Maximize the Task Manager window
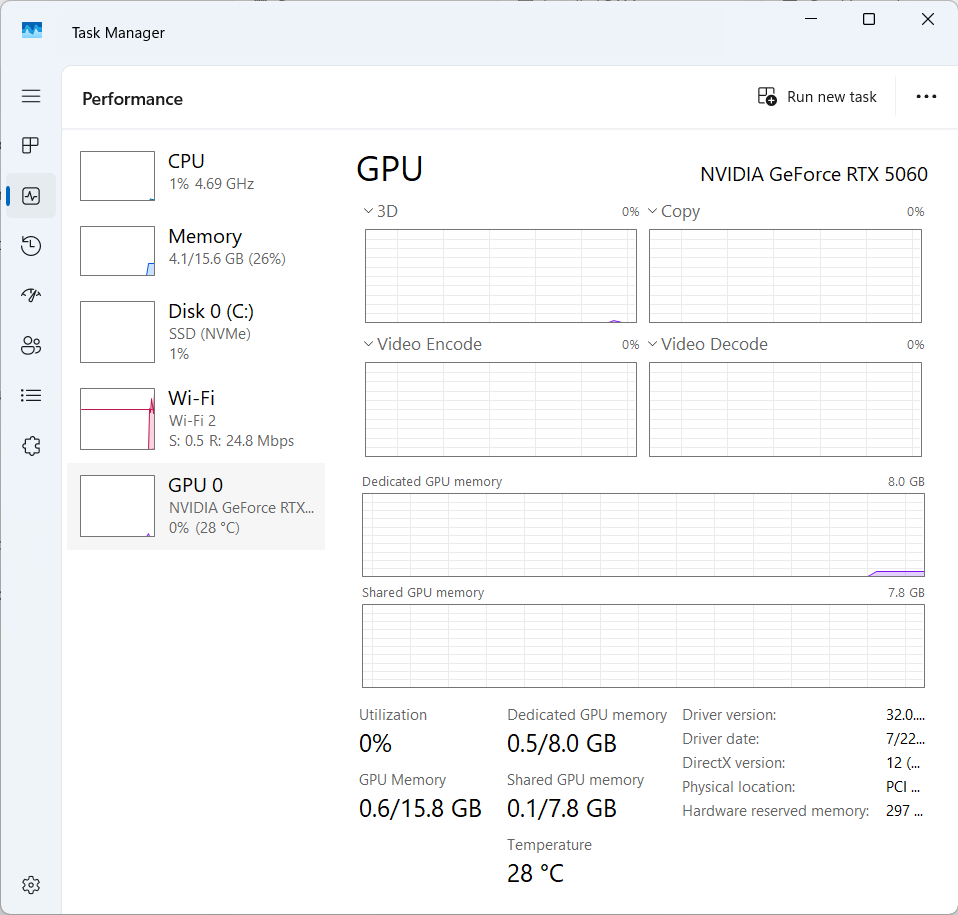The width and height of the screenshot is (958, 915). 869,19
